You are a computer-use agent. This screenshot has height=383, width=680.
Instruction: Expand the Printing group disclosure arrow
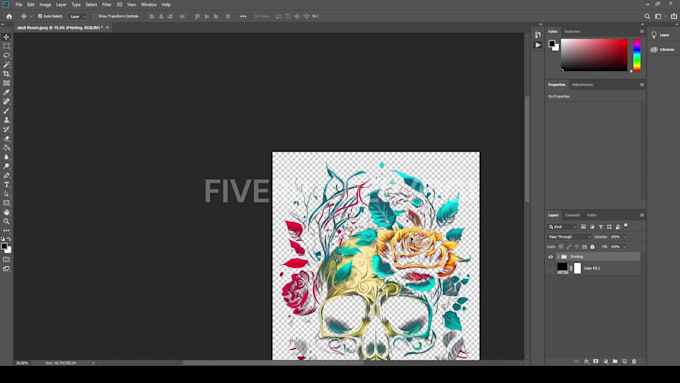coord(558,257)
